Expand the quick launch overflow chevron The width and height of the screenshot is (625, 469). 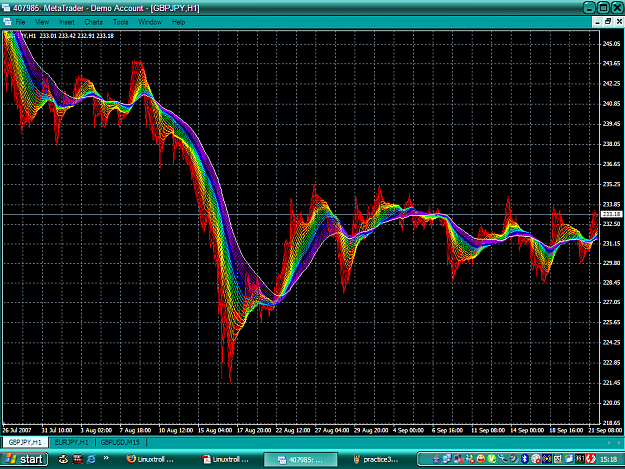point(106,458)
